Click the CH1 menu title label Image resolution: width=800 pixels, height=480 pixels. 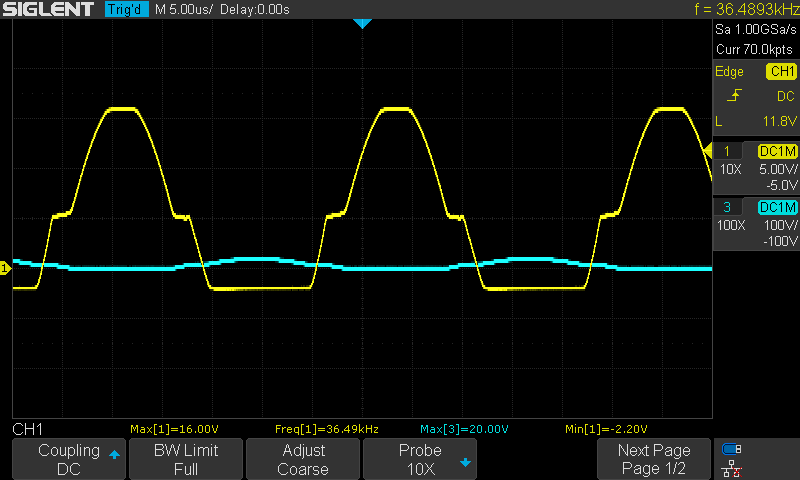[28, 430]
